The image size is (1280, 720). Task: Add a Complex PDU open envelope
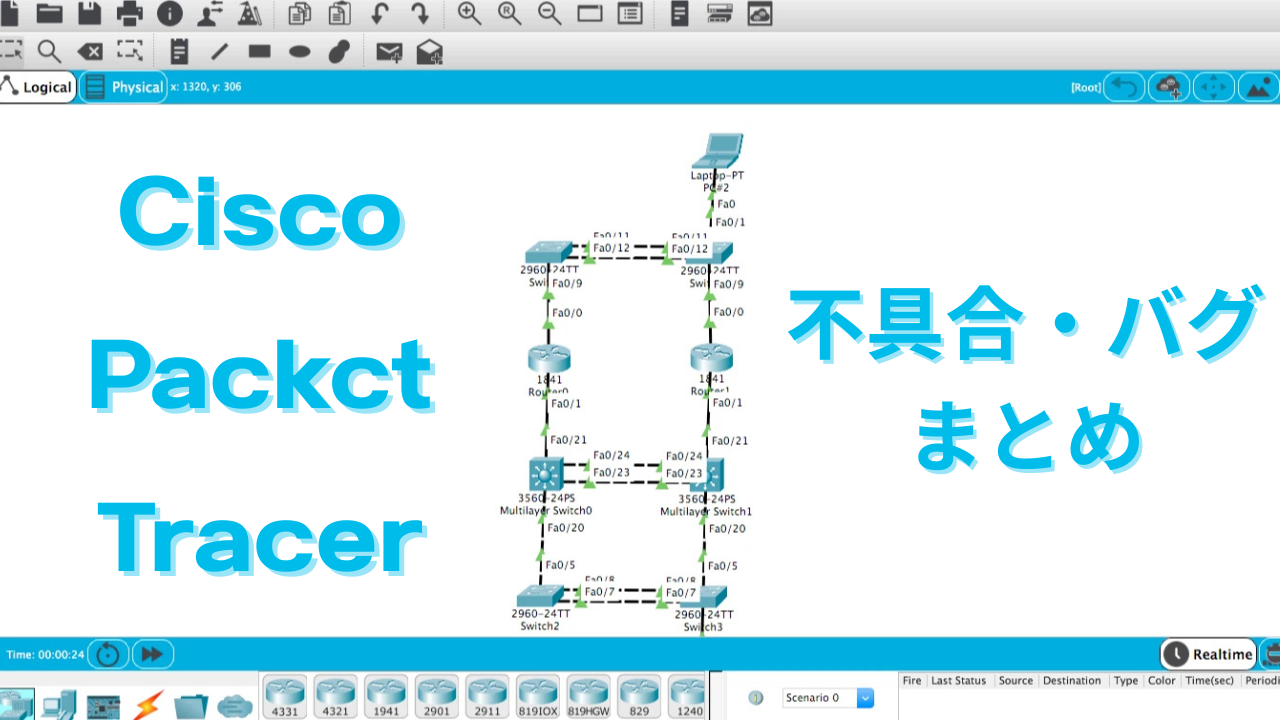[x=430, y=51]
